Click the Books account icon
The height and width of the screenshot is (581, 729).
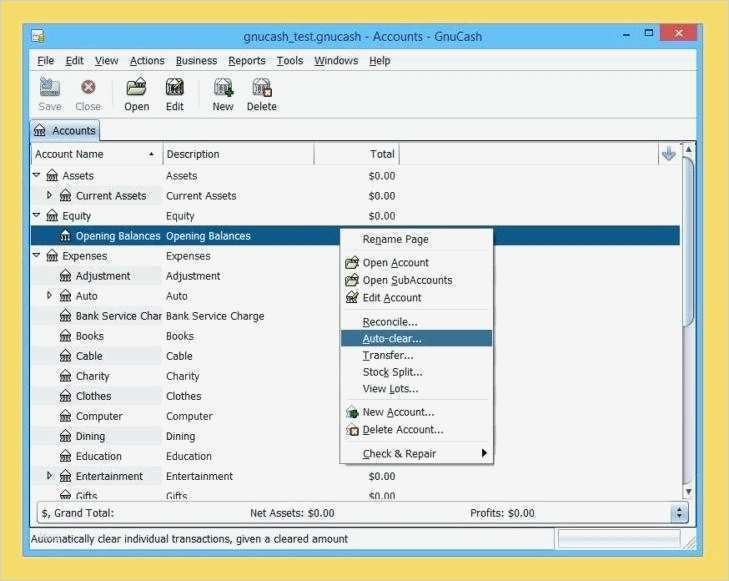click(66, 336)
